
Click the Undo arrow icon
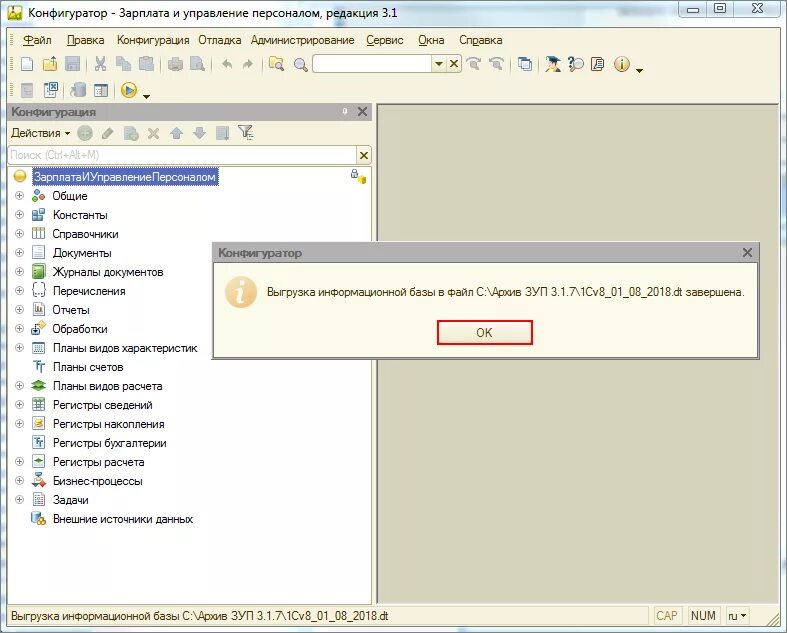click(227, 64)
